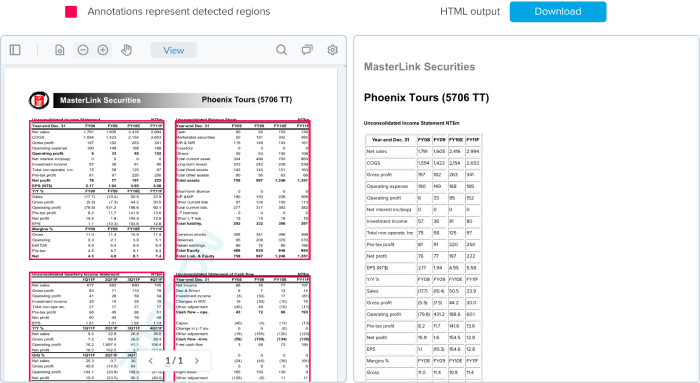Select 'Unconsolidated Income Statement NT$m' caption
The width and height of the screenshot is (700, 383).
click(x=411, y=123)
